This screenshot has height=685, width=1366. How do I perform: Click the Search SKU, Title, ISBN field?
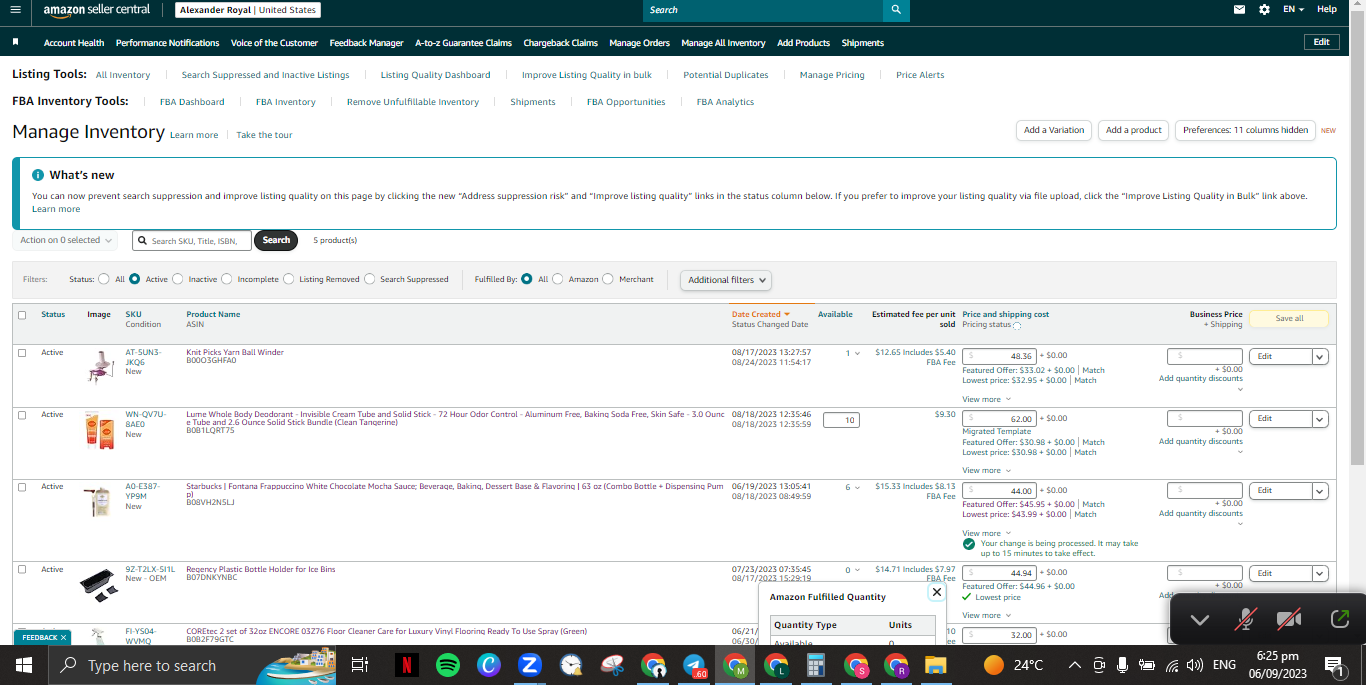coord(192,240)
